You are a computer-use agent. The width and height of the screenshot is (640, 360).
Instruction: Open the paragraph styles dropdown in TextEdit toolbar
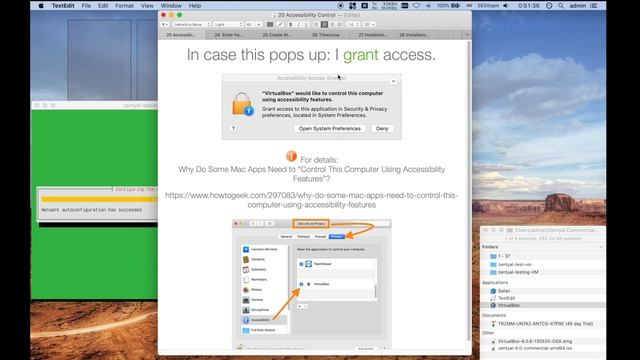coord(164,24)
